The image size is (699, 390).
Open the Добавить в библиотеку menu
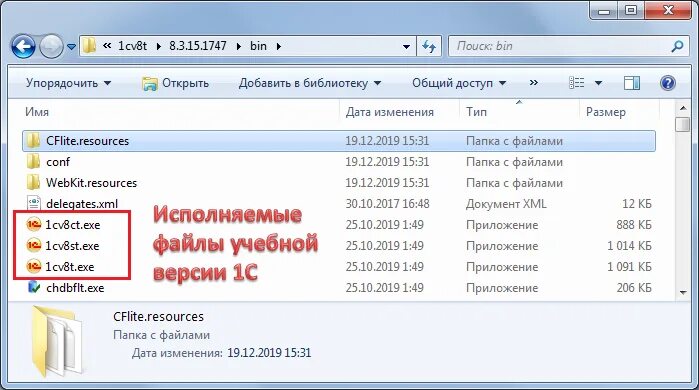310,83
